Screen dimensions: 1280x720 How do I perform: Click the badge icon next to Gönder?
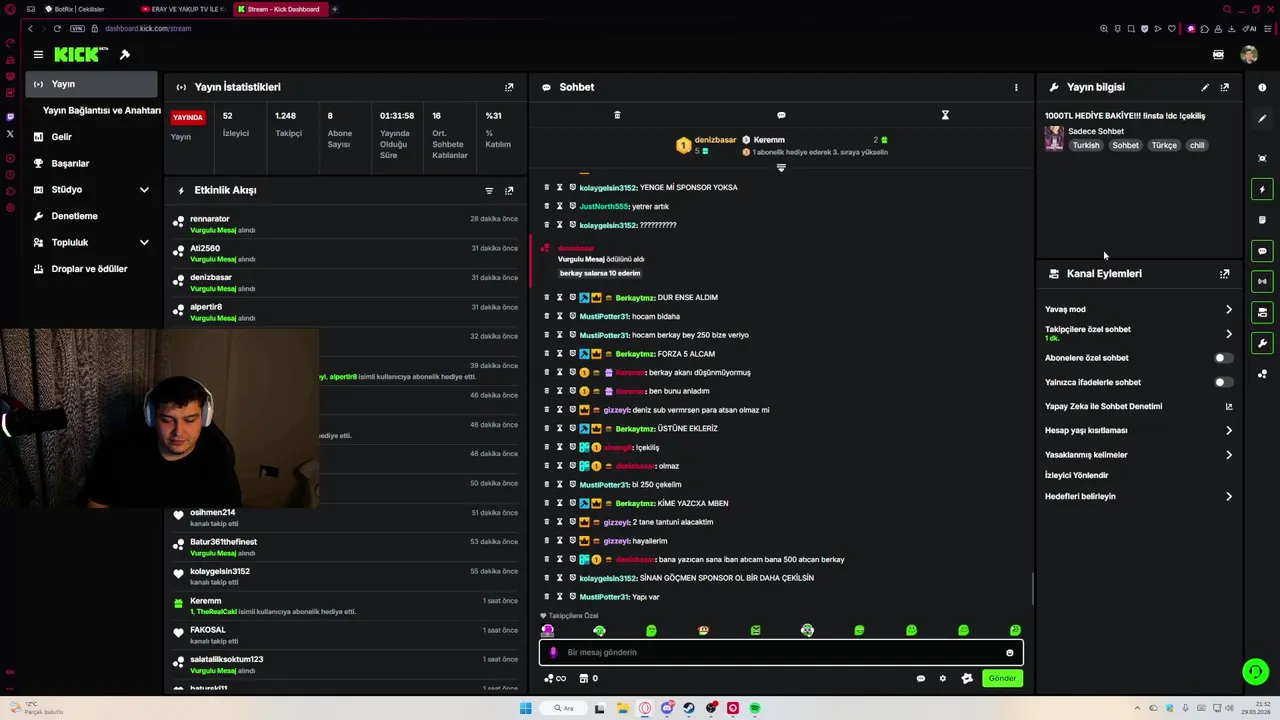point(967,679)
